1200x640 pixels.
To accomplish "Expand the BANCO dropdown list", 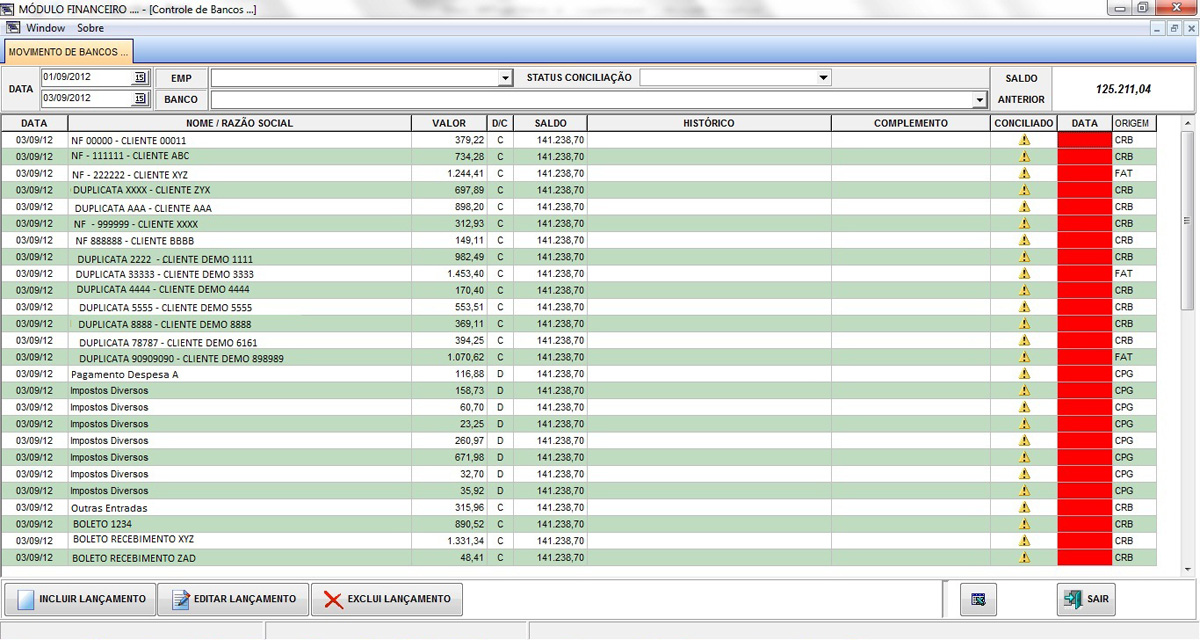I will (979, 100).
